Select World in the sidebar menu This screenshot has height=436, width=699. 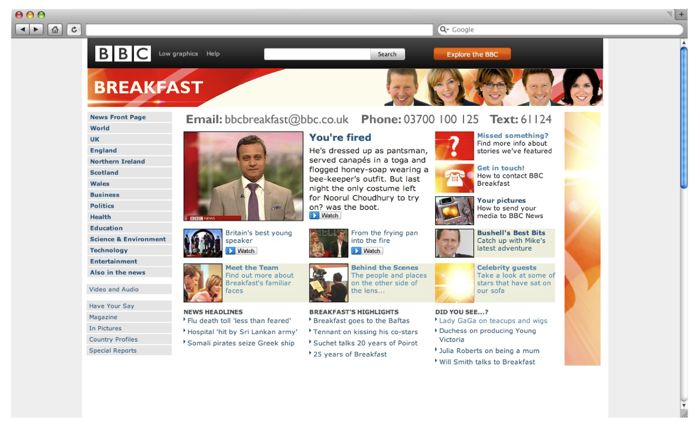(x=129, y=128)
